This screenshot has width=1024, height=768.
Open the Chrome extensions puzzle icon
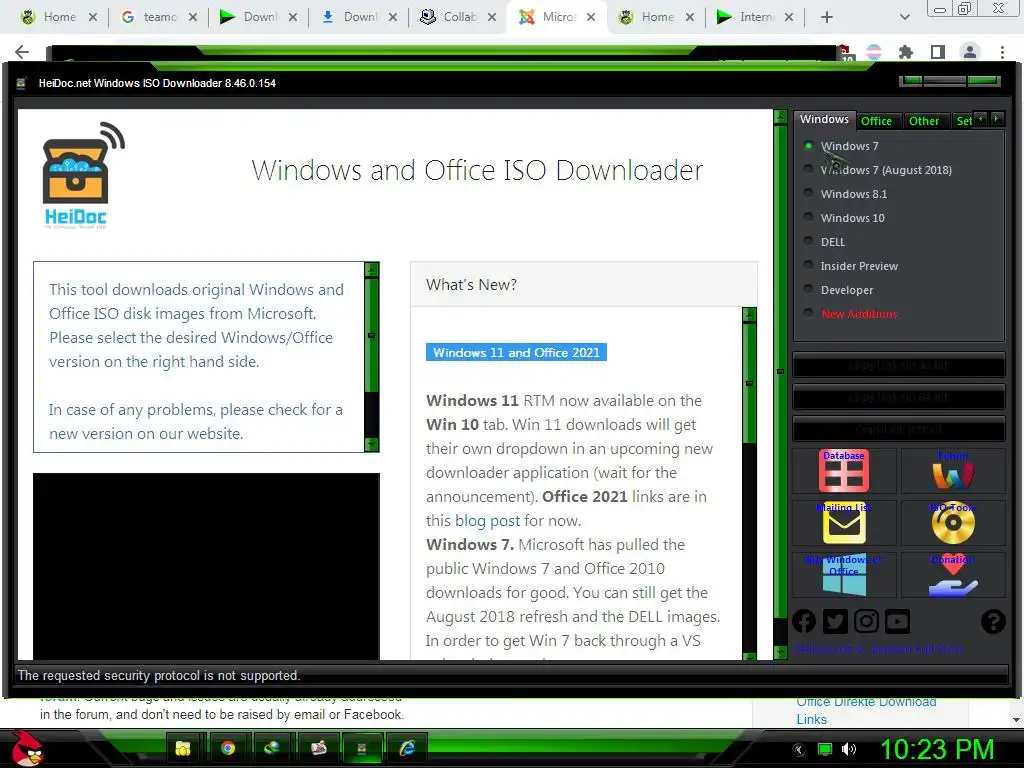tap(906, 52)
